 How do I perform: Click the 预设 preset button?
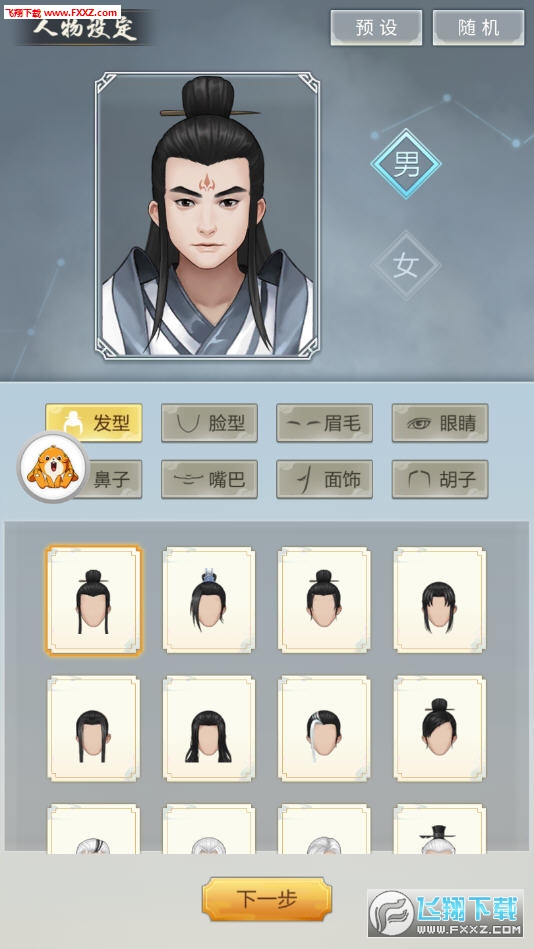click(x=376, y=28)
